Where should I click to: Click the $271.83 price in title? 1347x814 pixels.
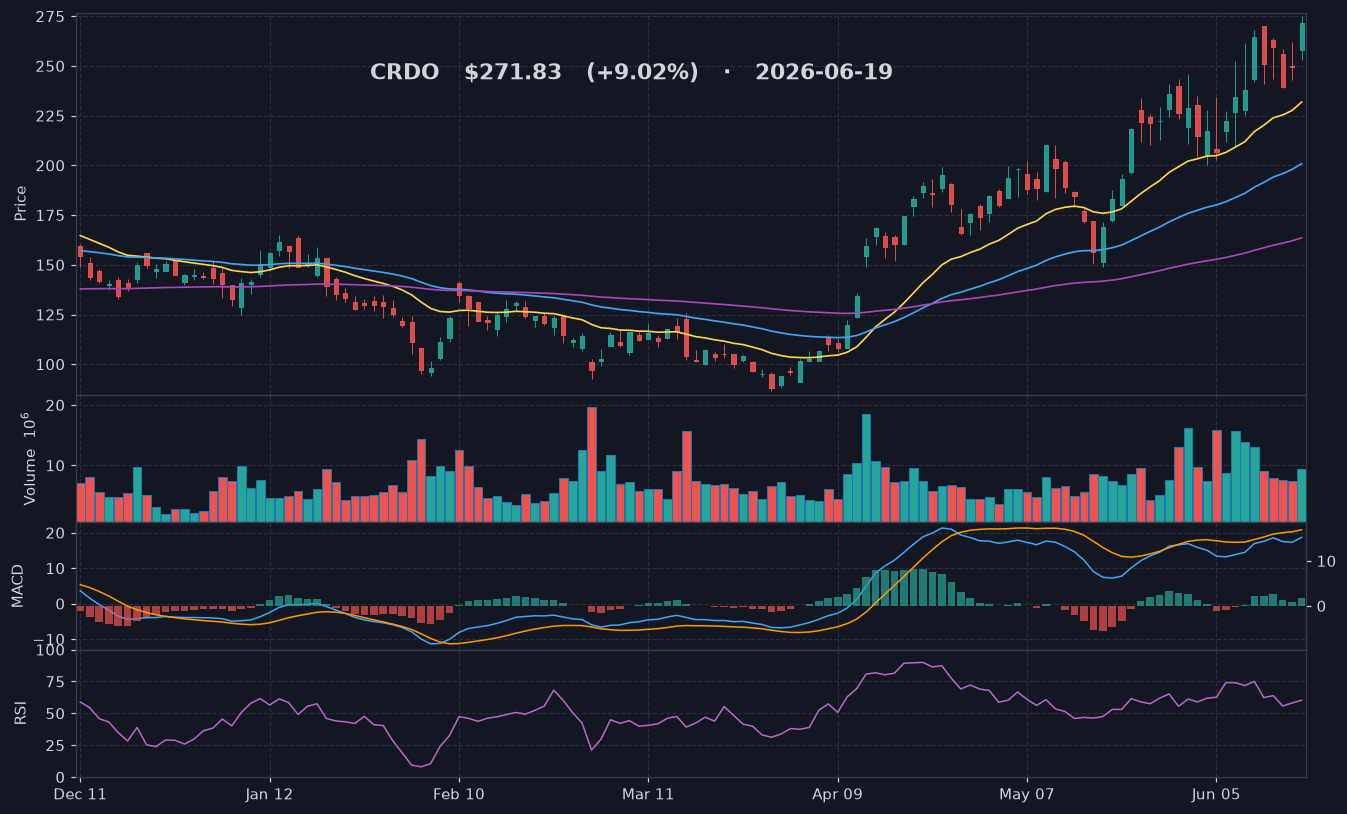[513, 72]
